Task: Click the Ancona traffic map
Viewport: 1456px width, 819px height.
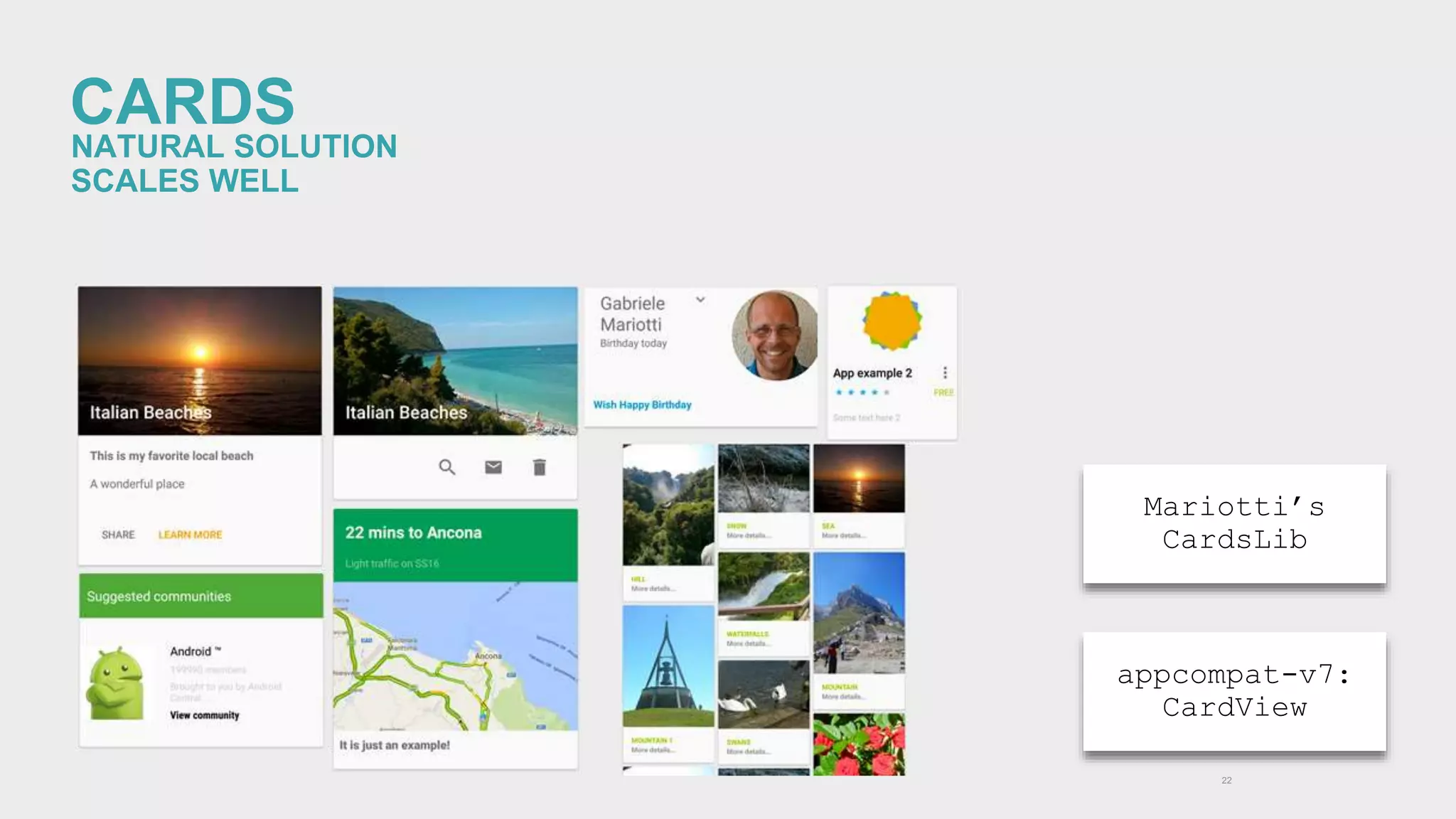Action: [x=455, y=655]
